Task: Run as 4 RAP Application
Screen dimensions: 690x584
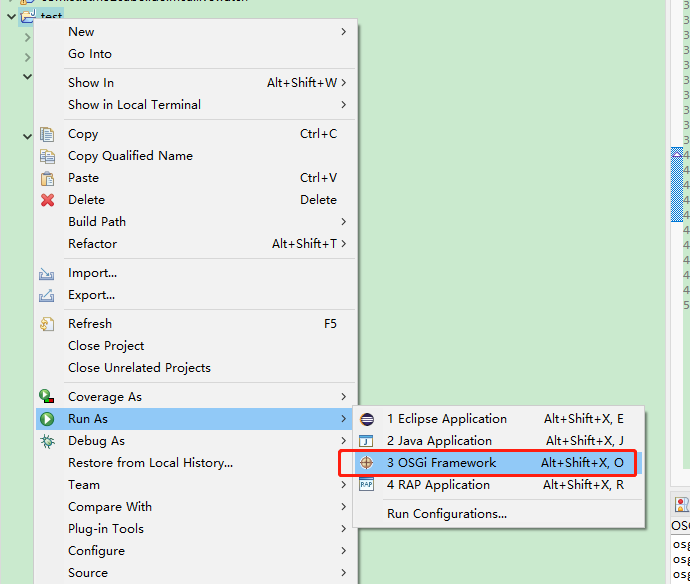Action: (499, 485)
